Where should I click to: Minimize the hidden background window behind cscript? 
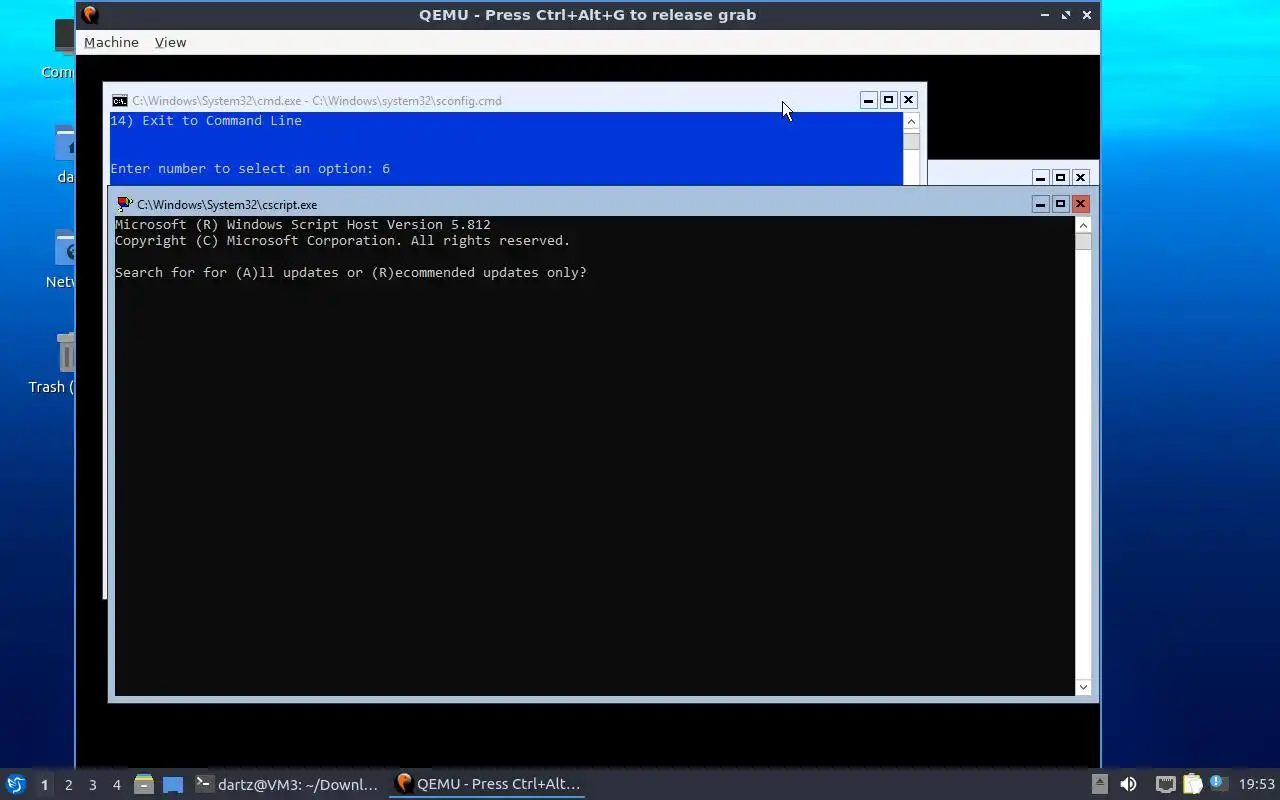coord(1040,177)
